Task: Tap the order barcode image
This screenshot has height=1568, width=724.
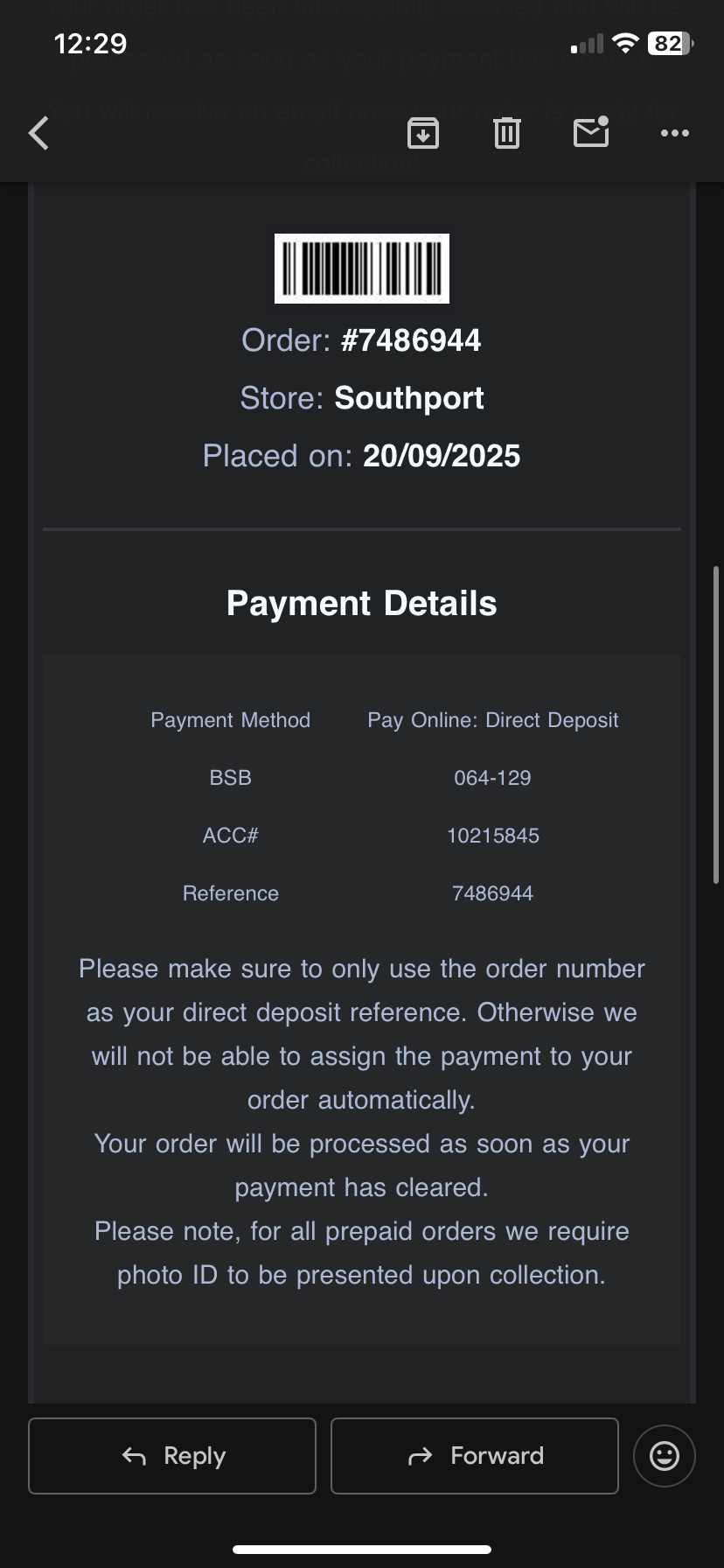Action: coord(361,269)
